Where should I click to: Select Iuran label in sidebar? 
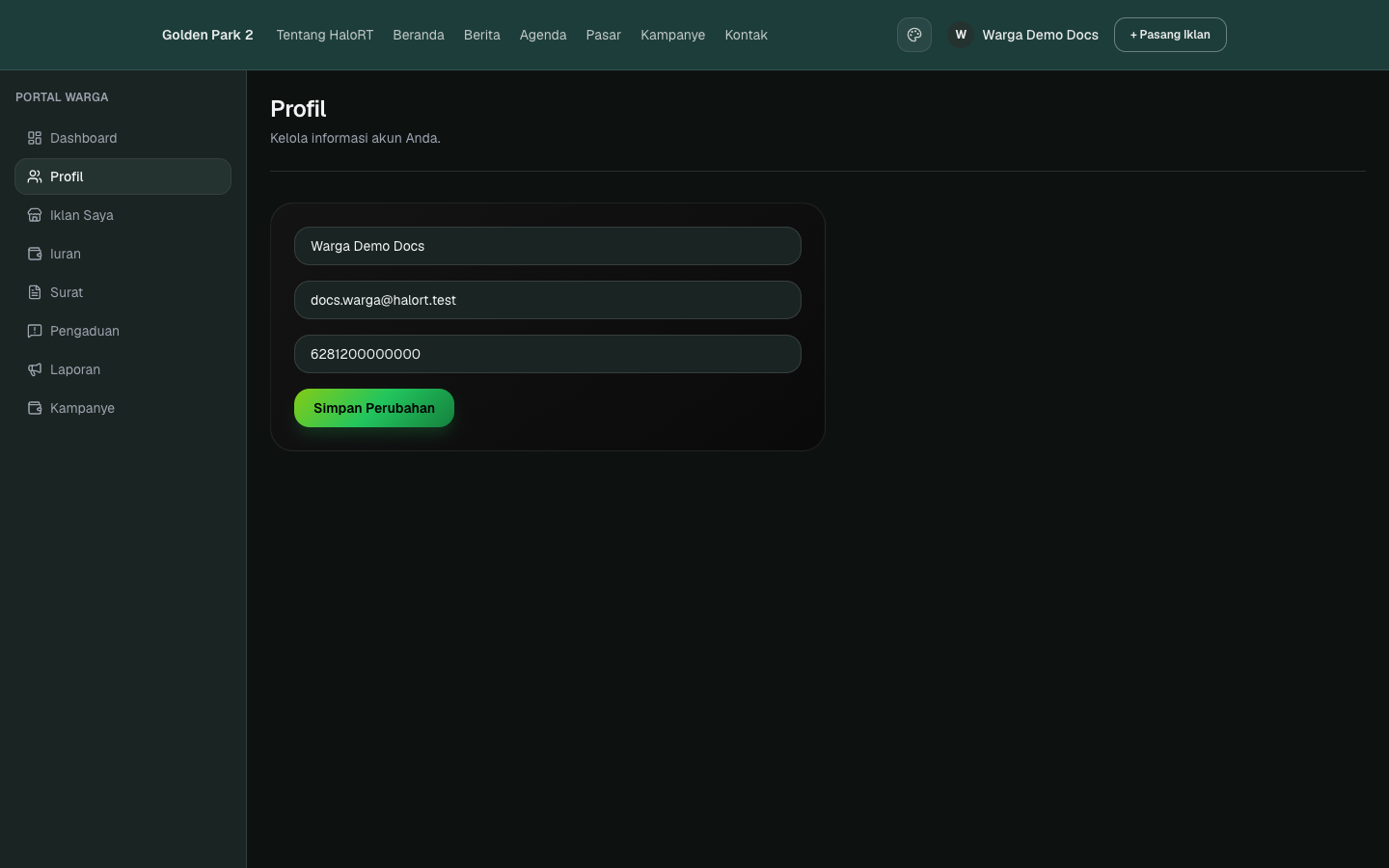[x=66, y=254]
